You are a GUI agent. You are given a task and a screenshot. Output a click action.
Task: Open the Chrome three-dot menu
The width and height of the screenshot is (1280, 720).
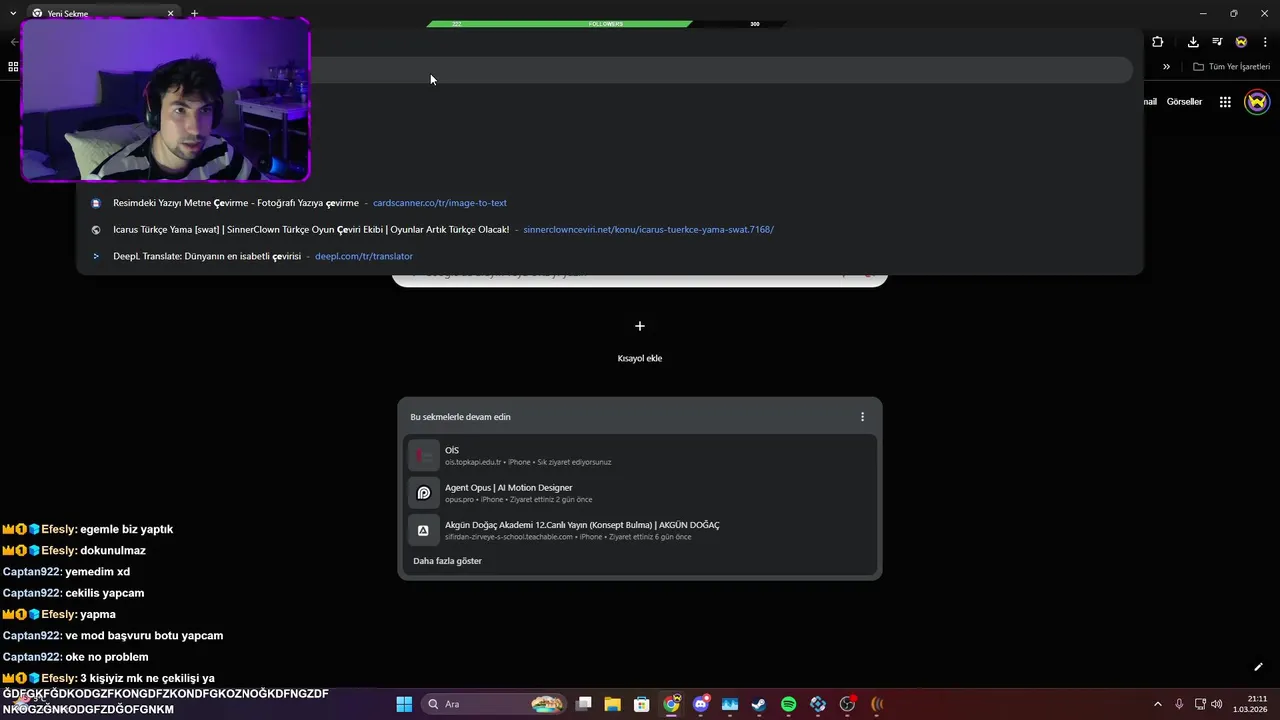click(x=1265, y=42)
